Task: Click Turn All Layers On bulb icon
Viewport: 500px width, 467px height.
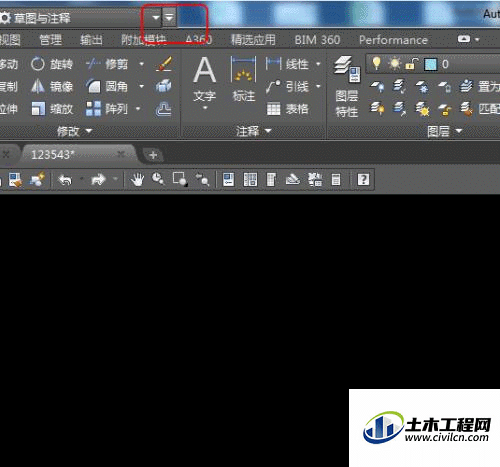Action: 377,109
